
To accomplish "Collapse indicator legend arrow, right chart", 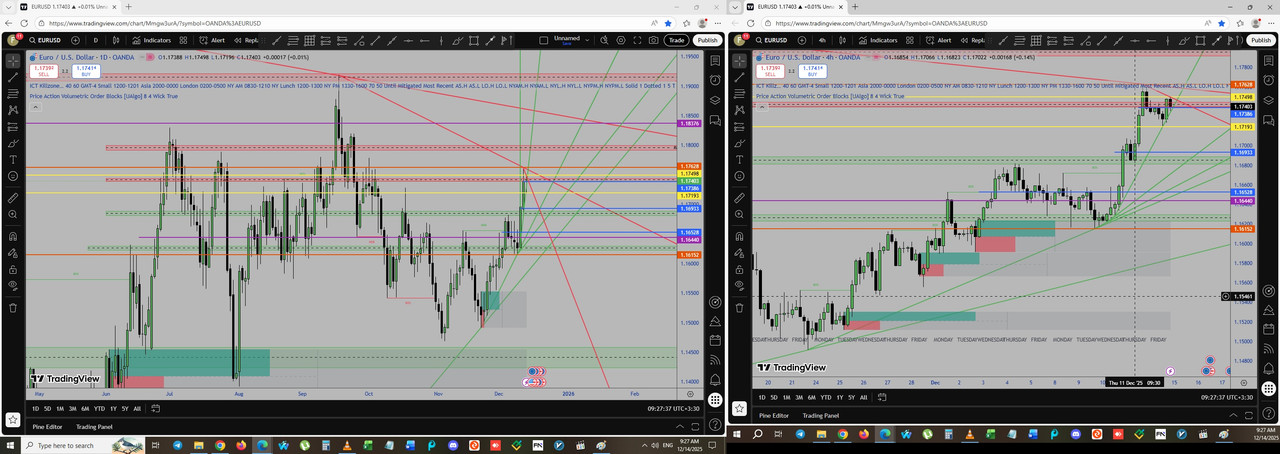I will pos(762,107).
